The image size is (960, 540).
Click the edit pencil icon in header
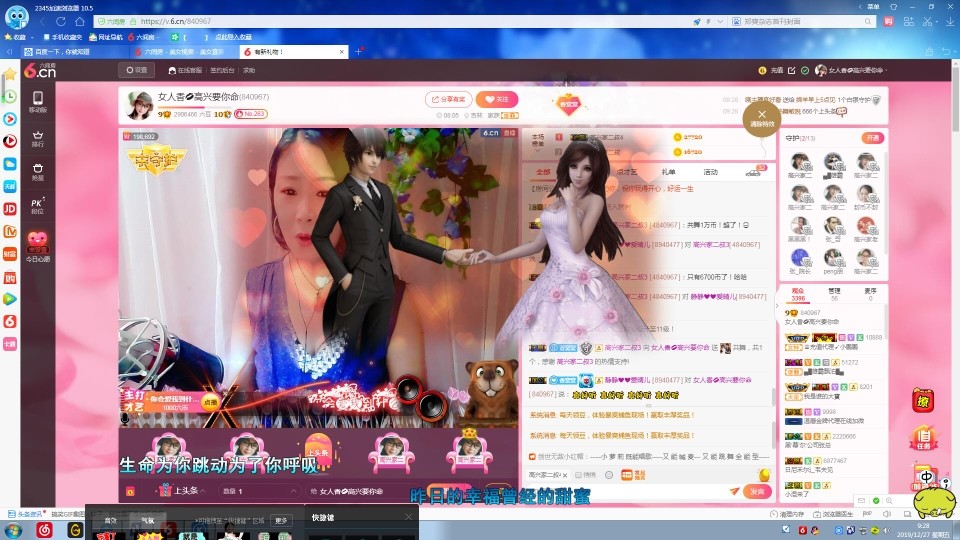point(792,70)
